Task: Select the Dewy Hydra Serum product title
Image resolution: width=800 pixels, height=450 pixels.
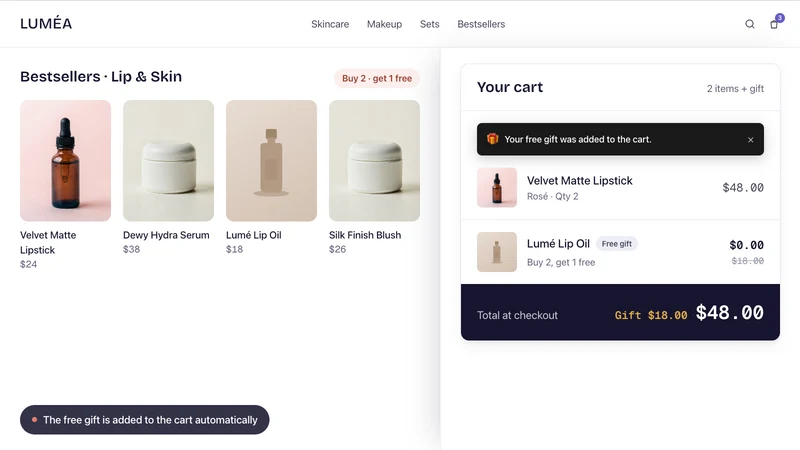Action: coord(166,235)
